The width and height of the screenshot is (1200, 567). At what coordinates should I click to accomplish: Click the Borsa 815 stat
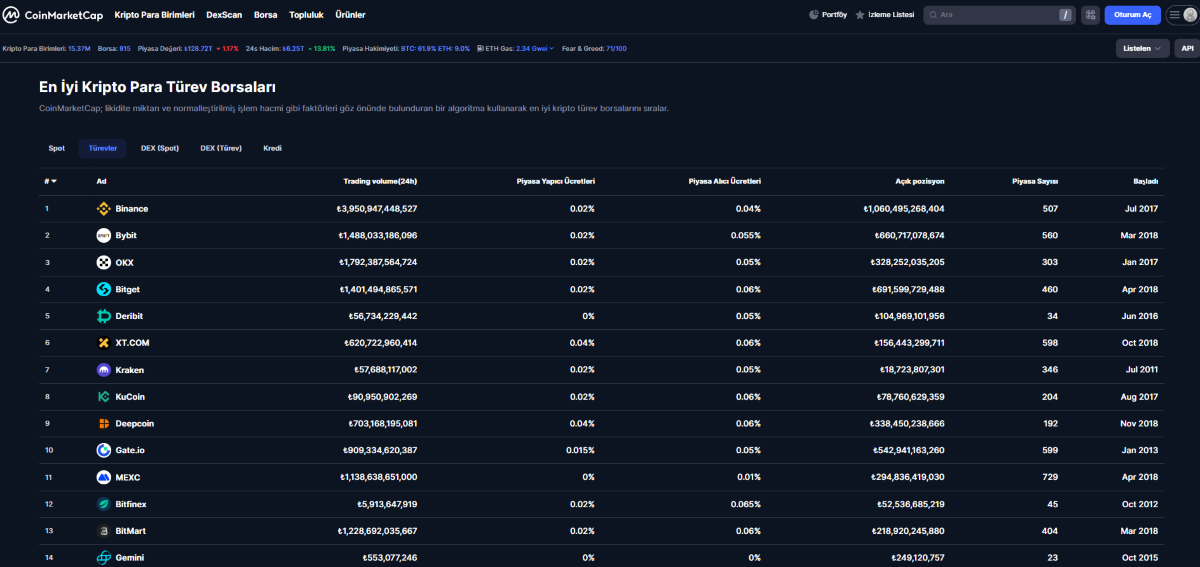114,48
